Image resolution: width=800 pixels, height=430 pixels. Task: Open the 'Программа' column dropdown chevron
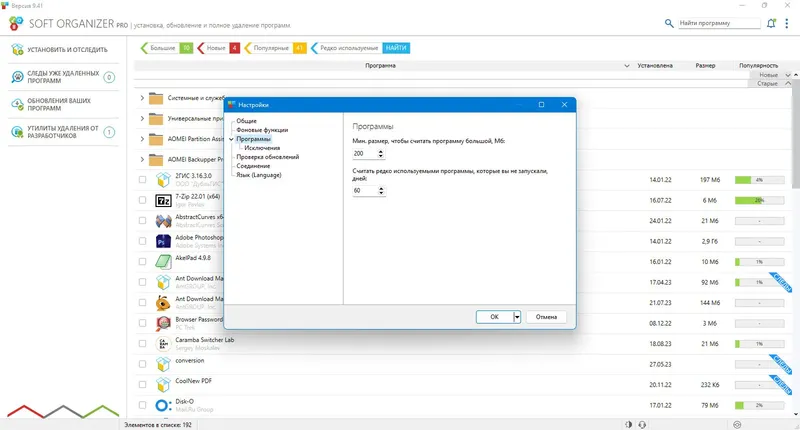click(627, 66)
